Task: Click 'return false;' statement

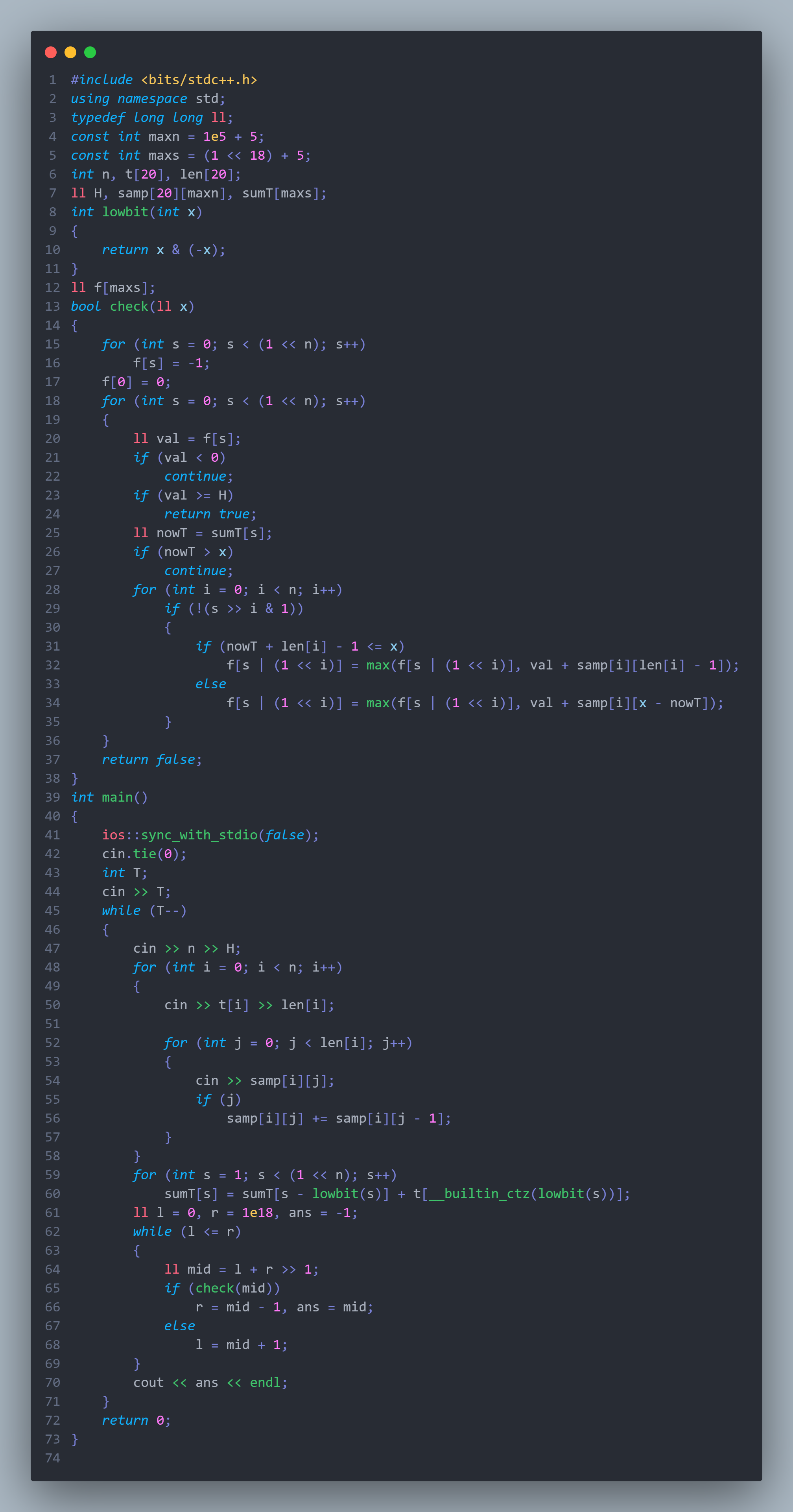Action: click(152, 760)
